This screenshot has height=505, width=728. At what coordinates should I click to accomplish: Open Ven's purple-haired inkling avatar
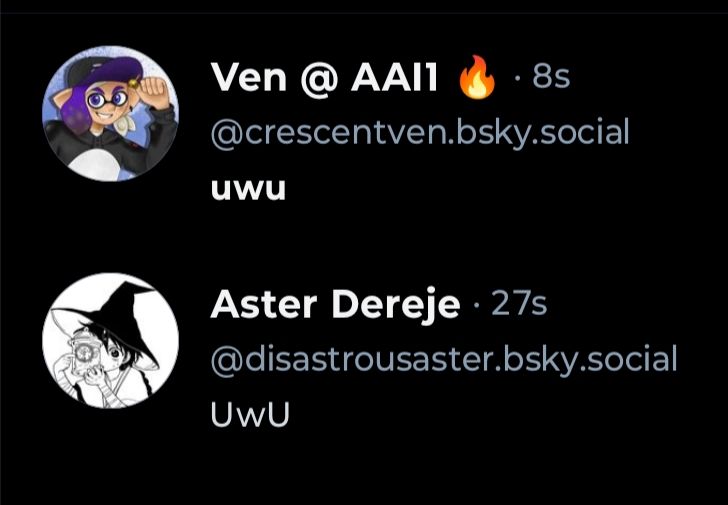pos(110,113)
